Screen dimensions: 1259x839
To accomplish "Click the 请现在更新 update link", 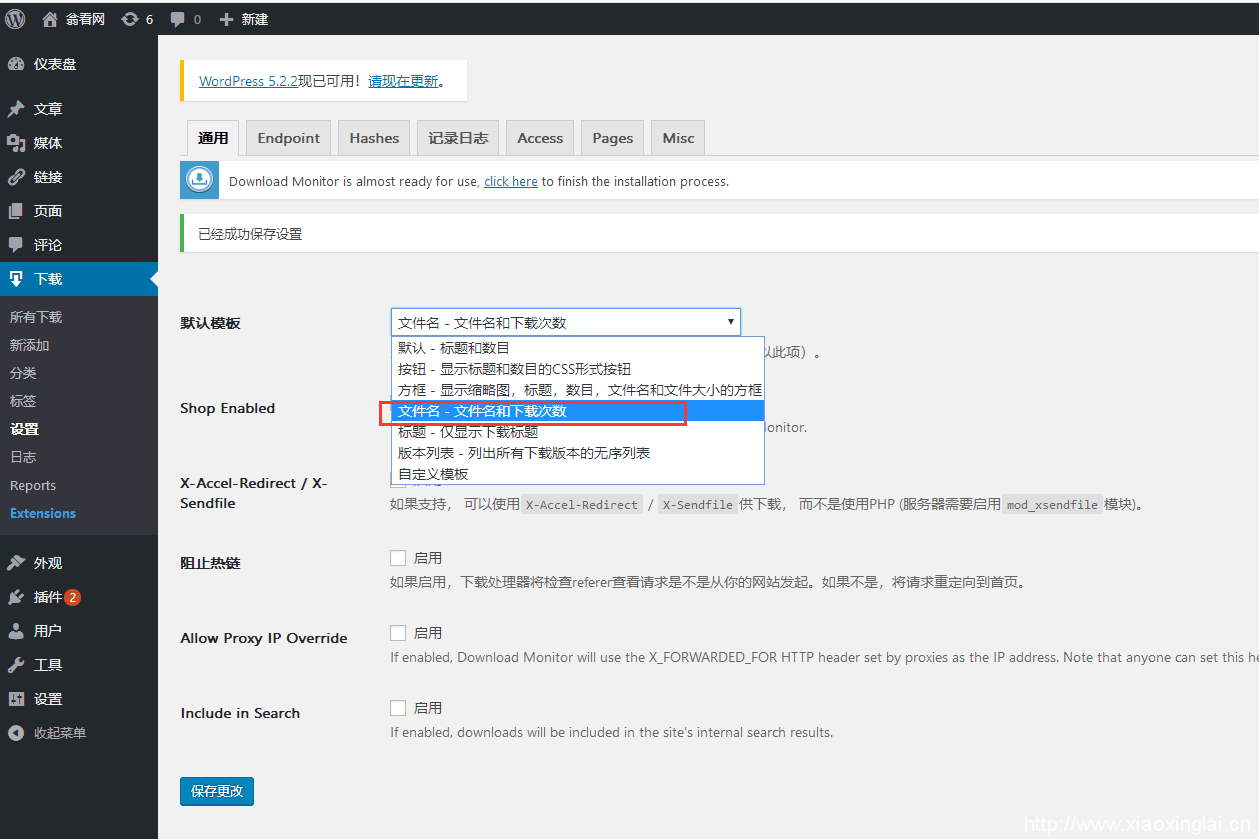I will 403,81.
